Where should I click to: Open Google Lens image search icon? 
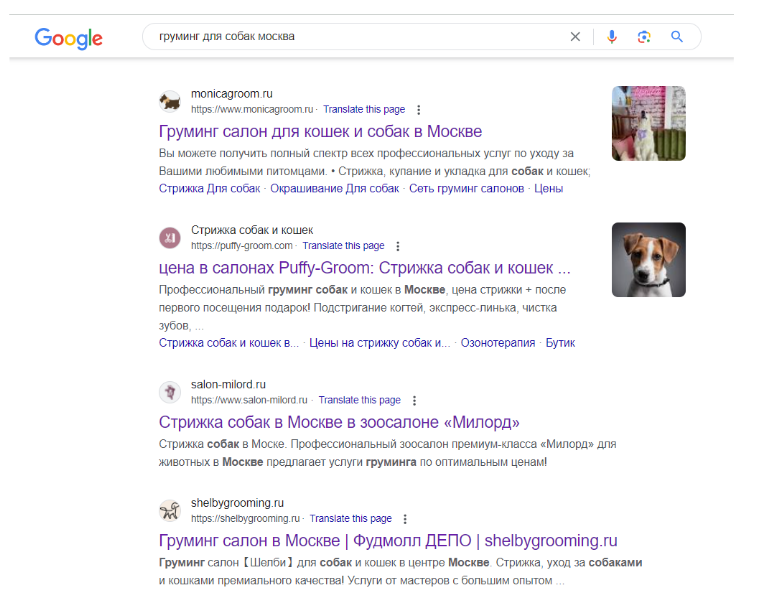pyautogui.click(x=644, y=36)
